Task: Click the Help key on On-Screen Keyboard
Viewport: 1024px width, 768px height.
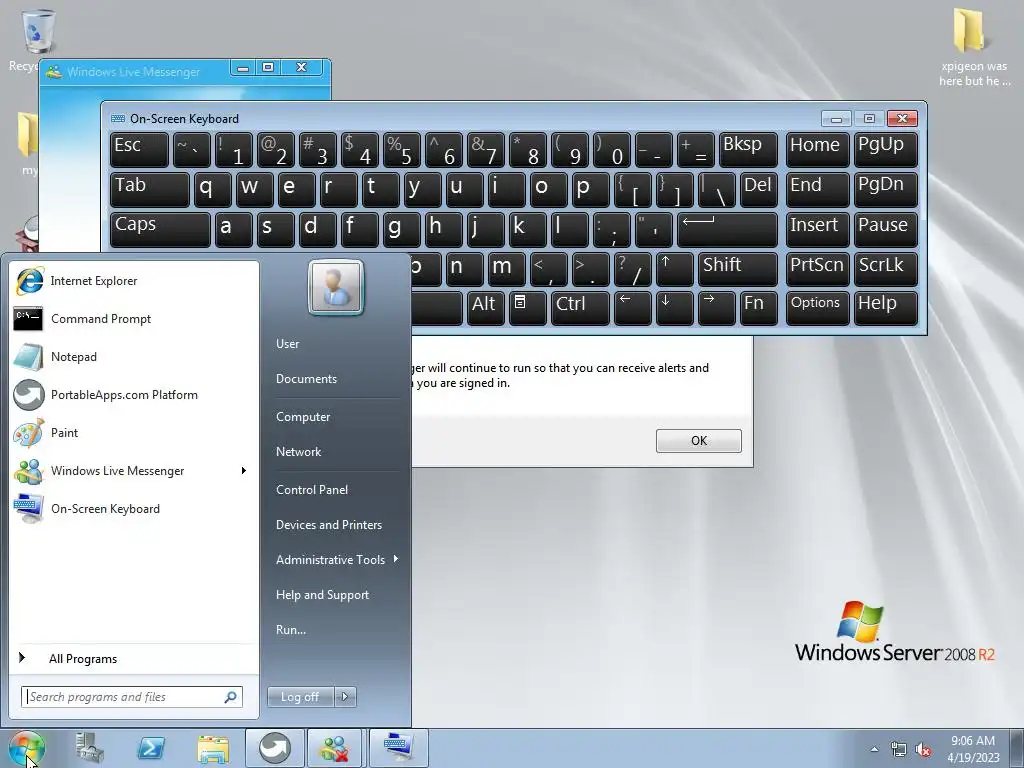Action: 886,309
